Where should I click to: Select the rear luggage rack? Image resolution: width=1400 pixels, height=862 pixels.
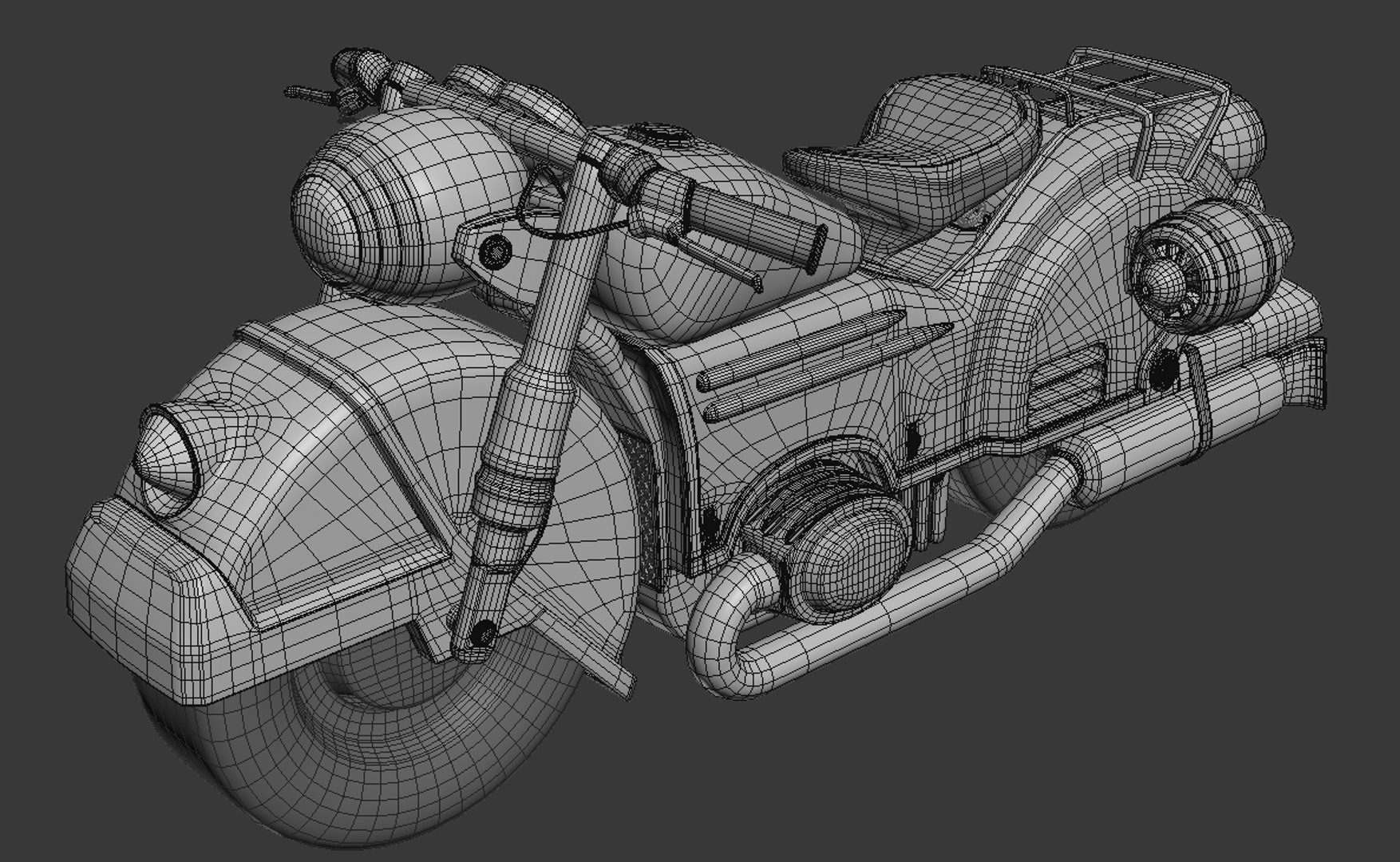tap(1107, 111)
